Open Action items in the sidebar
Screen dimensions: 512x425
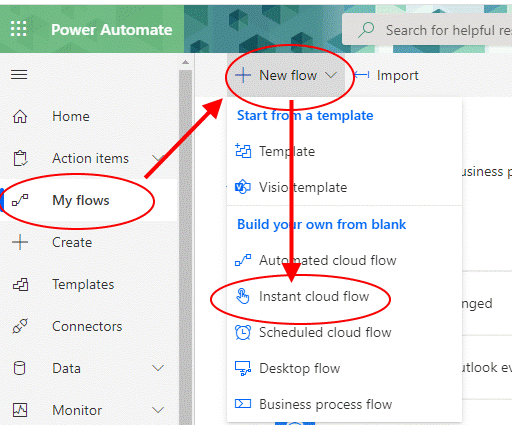(x=90, y=158)
